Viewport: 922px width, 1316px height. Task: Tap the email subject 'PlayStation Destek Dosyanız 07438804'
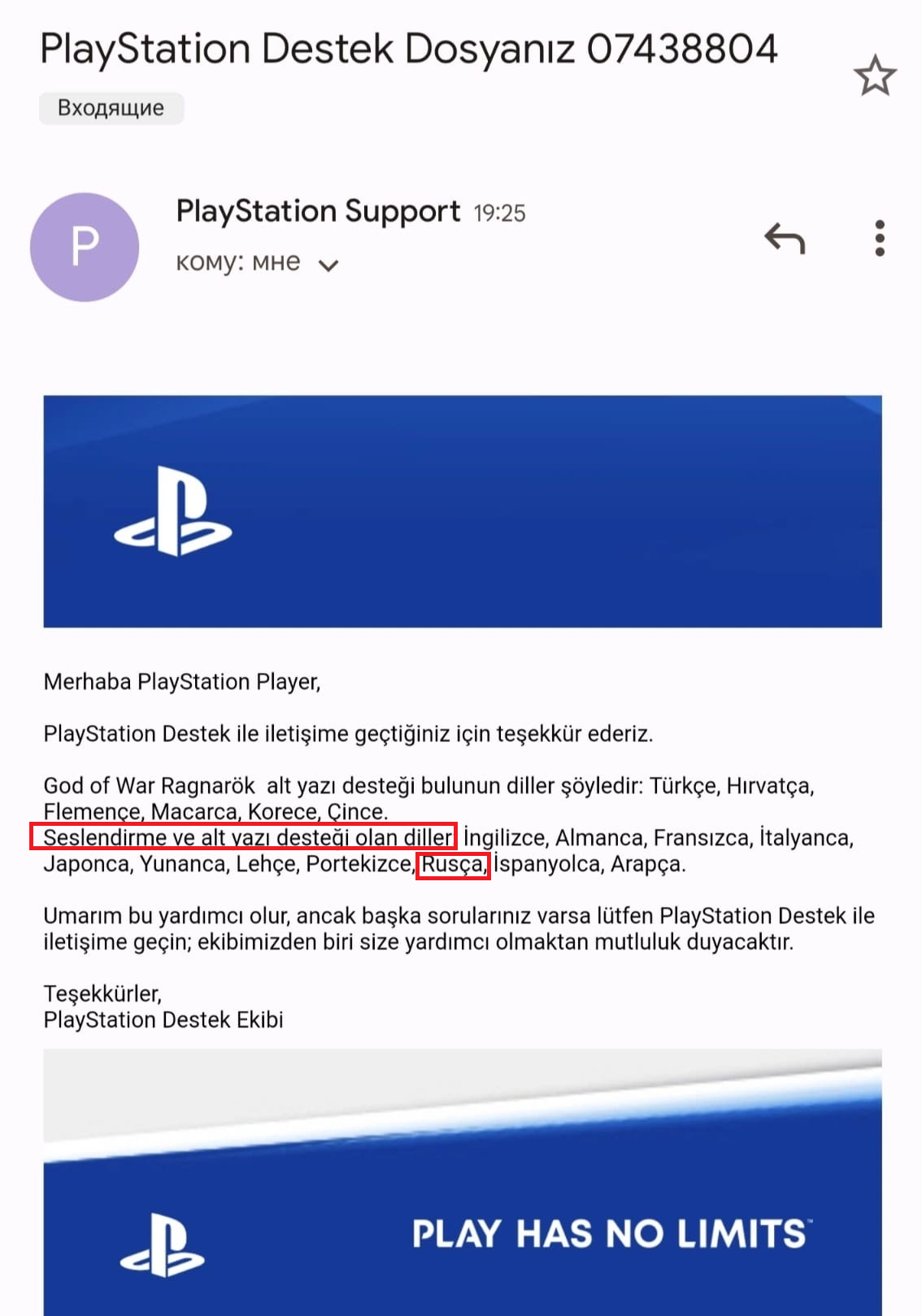click(409, 49)
